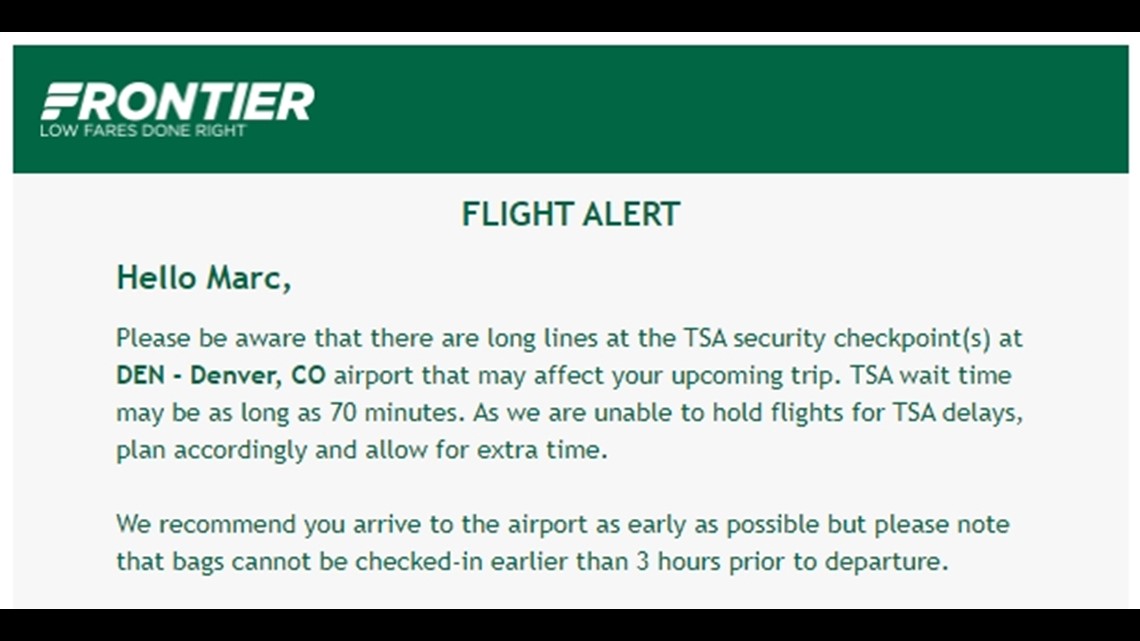
Task: Click the FLIGHT ALERT heading
Action: [571, 214]
